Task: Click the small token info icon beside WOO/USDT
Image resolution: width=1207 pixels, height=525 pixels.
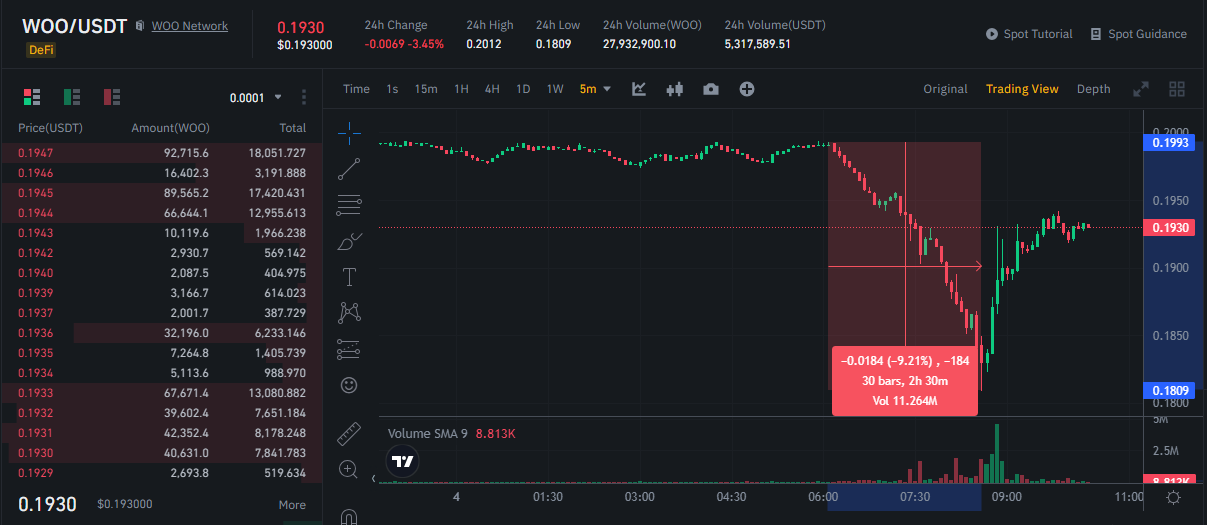Action: tap(139, 26)
